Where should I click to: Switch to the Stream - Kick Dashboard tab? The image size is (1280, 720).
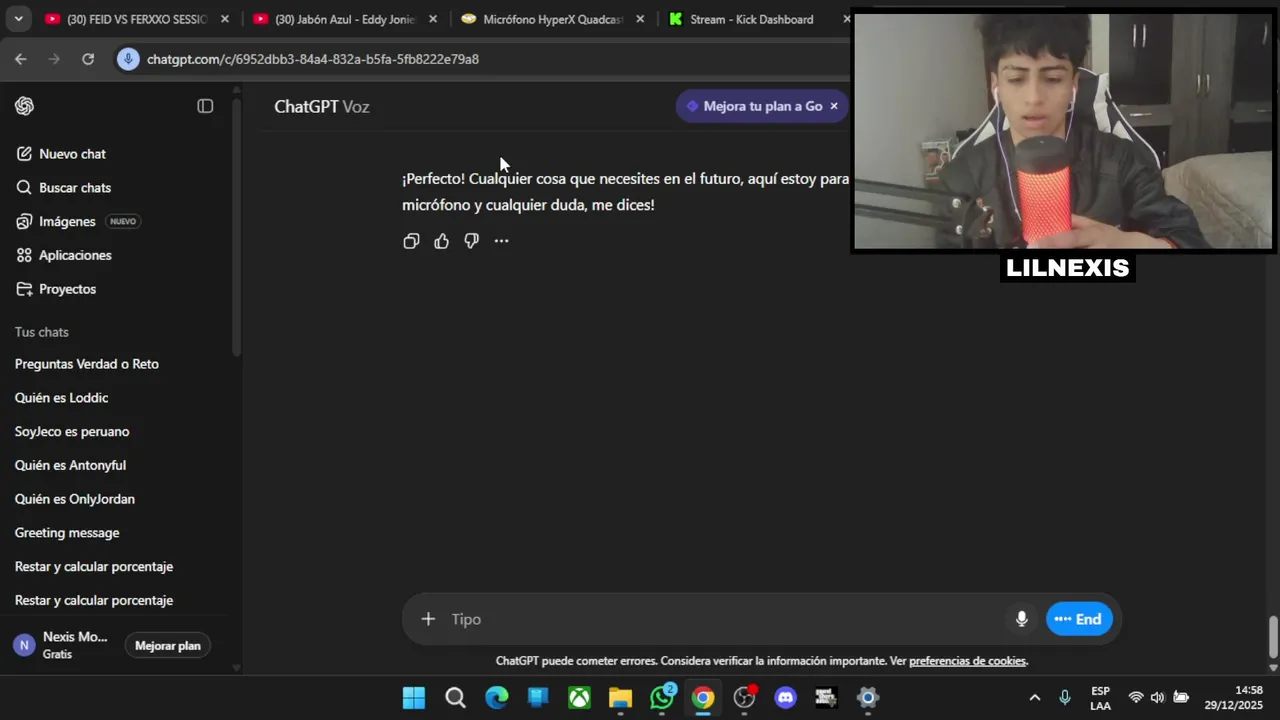752,19
